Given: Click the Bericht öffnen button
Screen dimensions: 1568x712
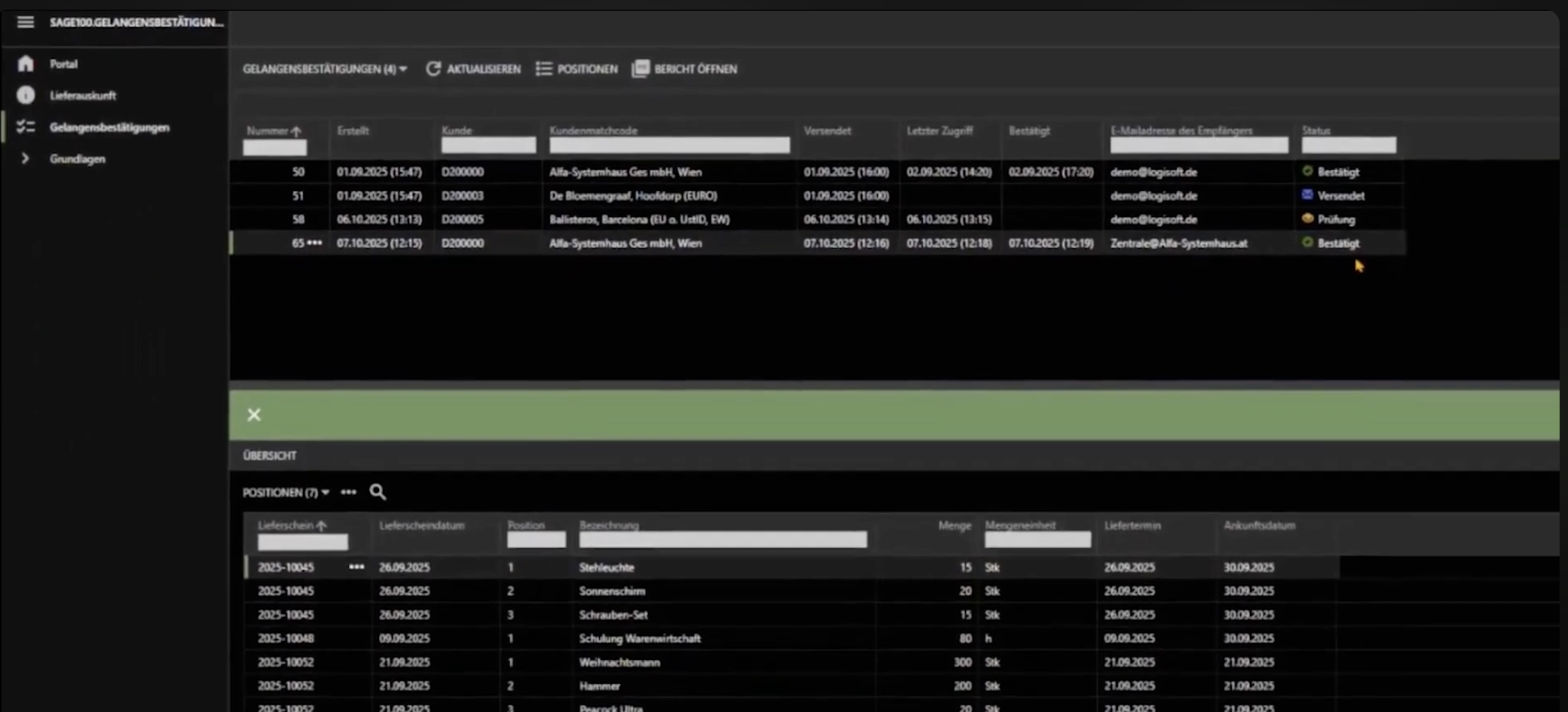Looking at the screenshot, I should [684, 69].
